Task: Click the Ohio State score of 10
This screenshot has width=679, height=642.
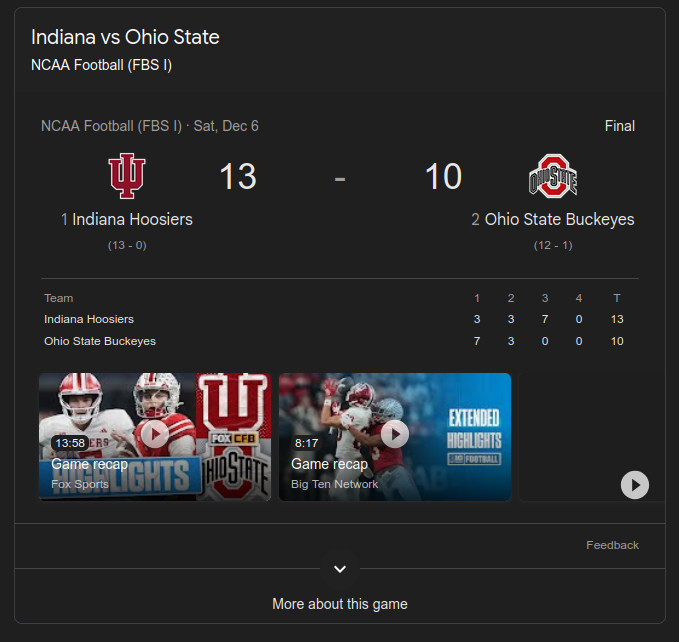Action: point(443,177)
